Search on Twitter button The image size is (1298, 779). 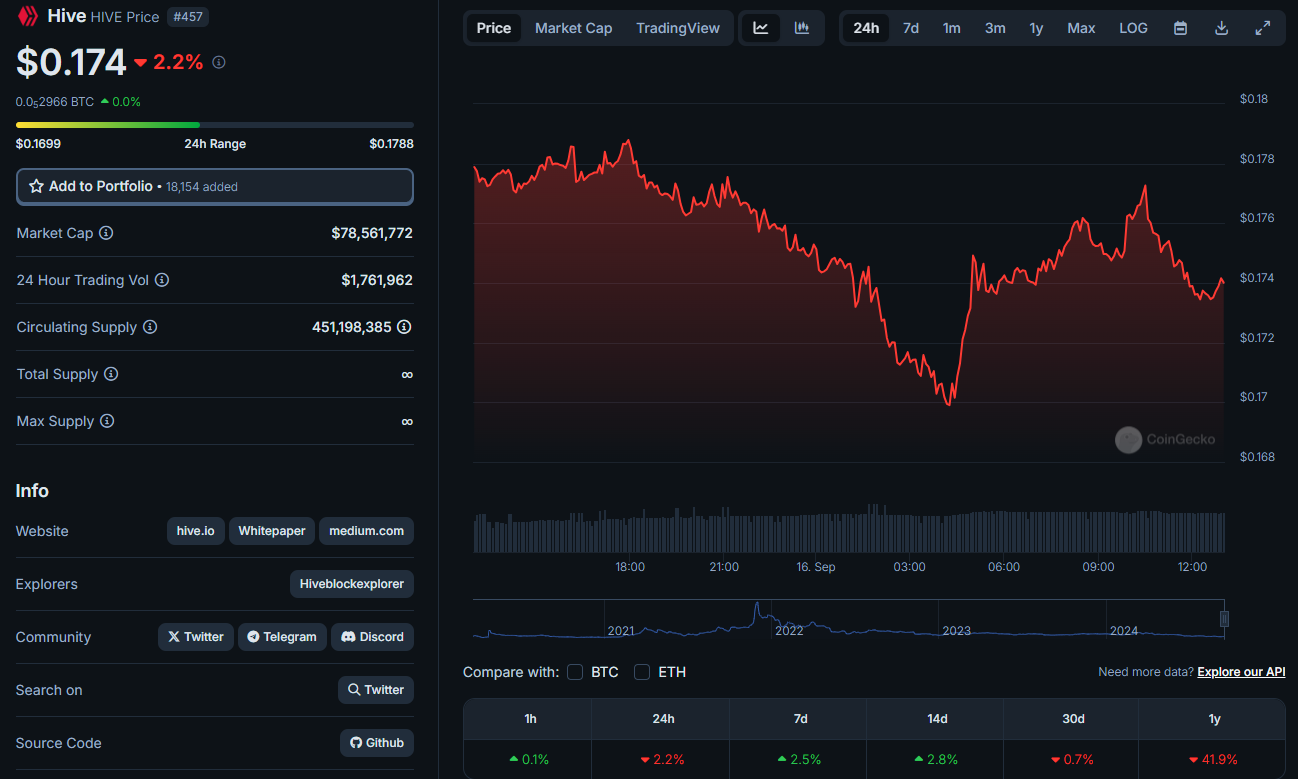point(376,690)
